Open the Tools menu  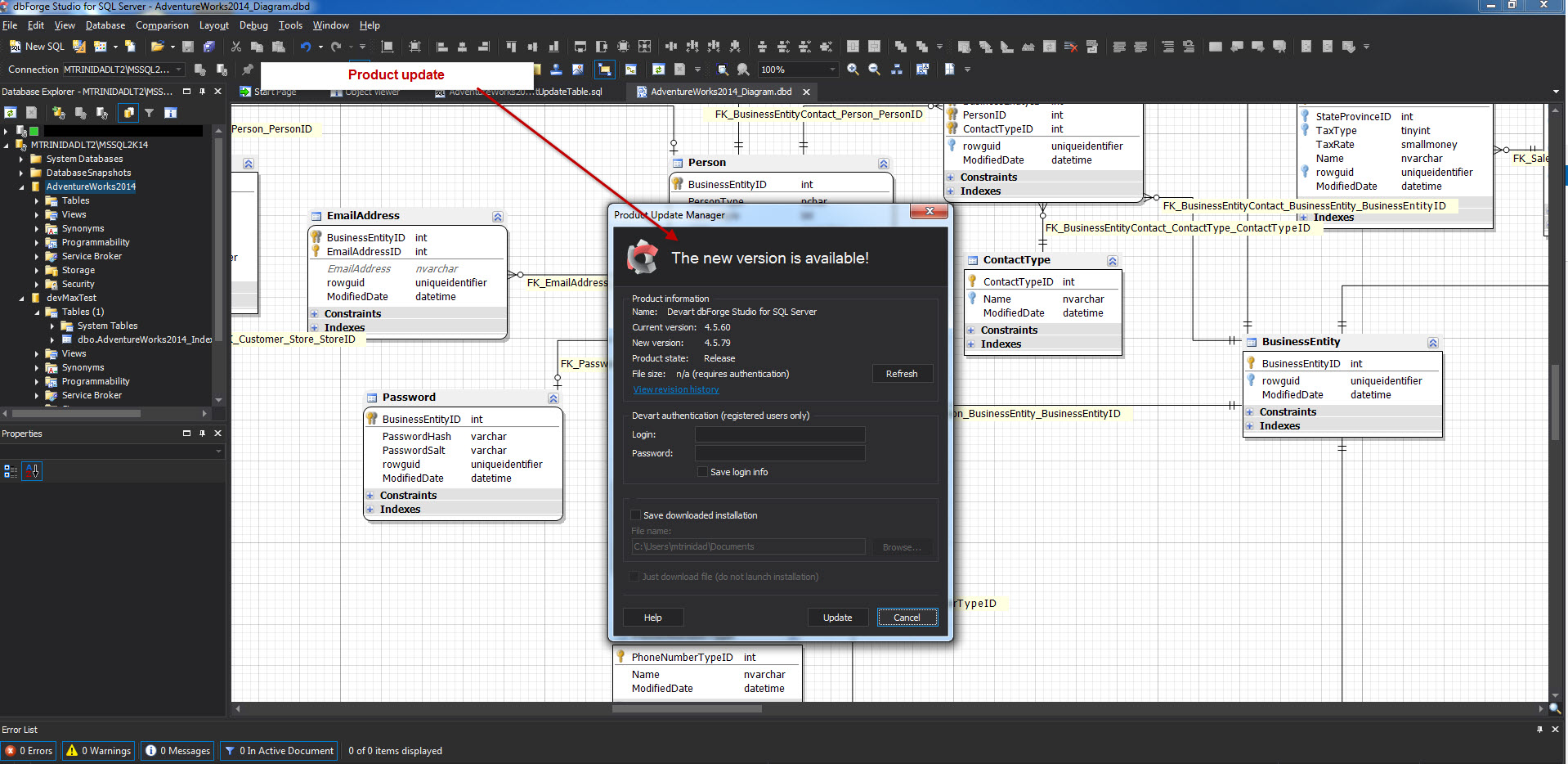pyautogui.click(x=290, y=25)
